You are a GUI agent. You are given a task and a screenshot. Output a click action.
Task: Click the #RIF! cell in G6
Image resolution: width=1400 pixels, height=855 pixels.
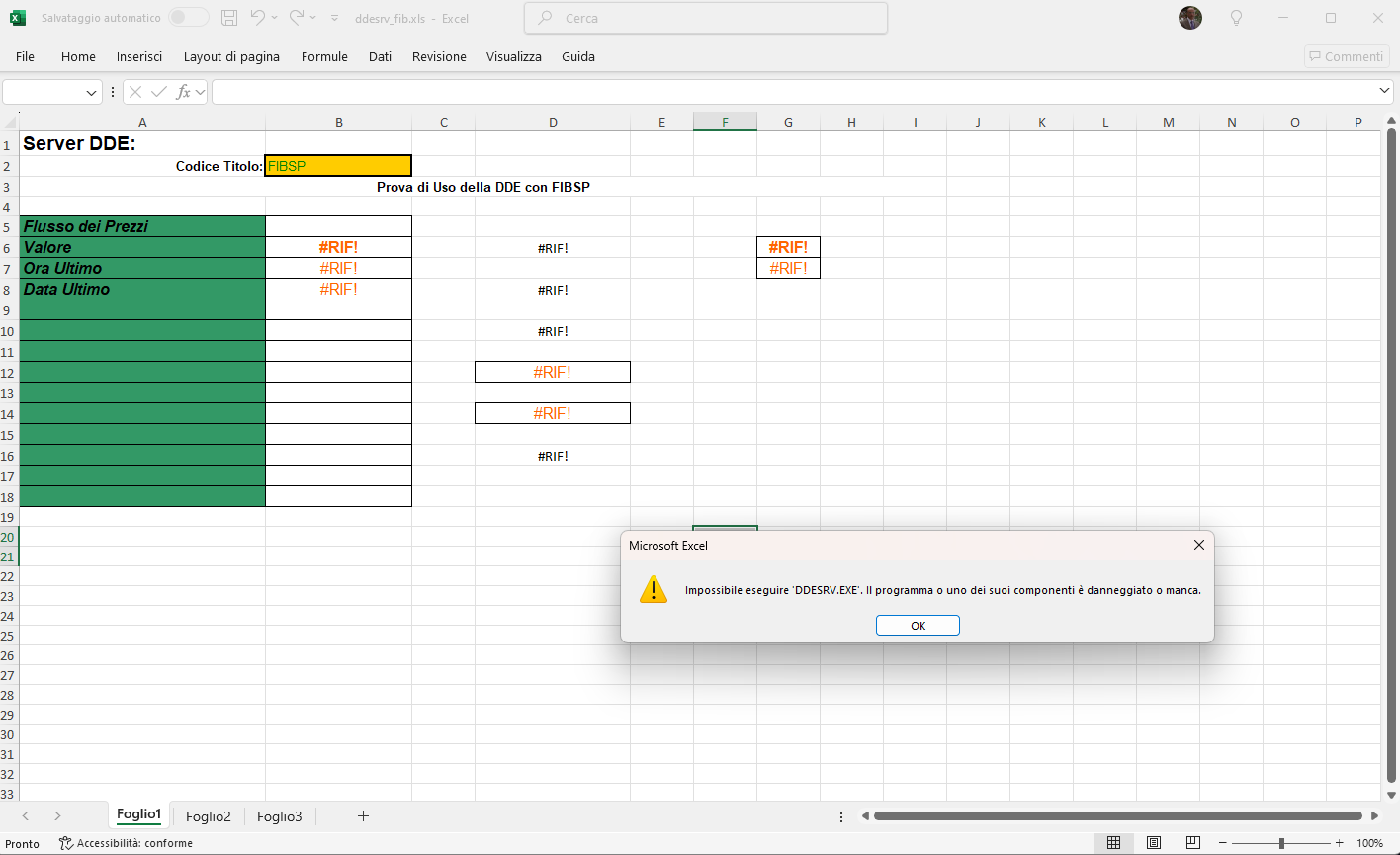(x=788, y=247)
